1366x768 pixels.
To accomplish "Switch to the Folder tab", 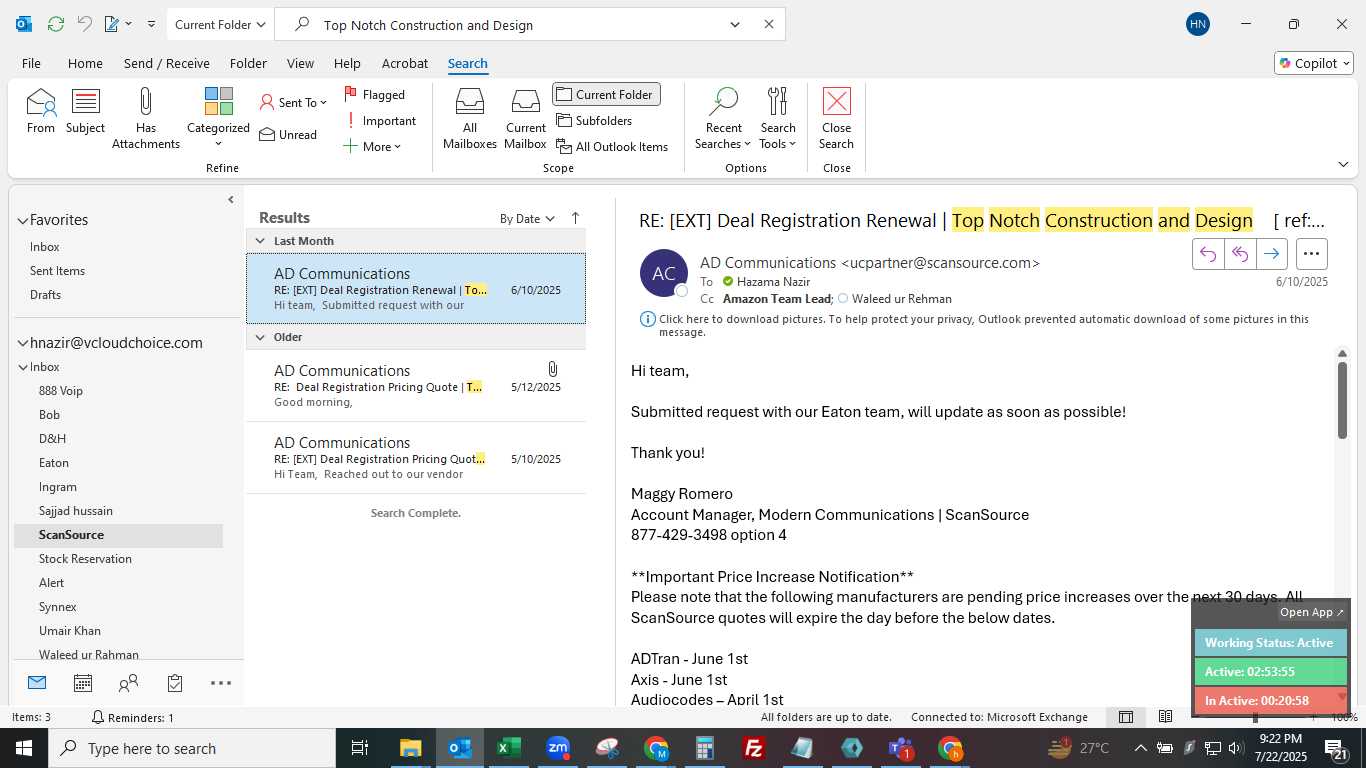I will pos(248,63).
